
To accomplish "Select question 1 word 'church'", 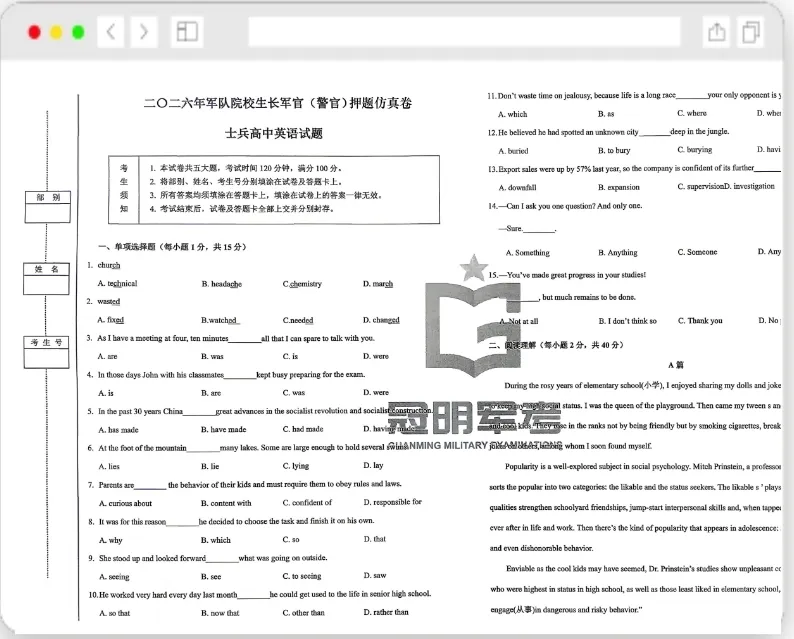I will click(109, 265).
